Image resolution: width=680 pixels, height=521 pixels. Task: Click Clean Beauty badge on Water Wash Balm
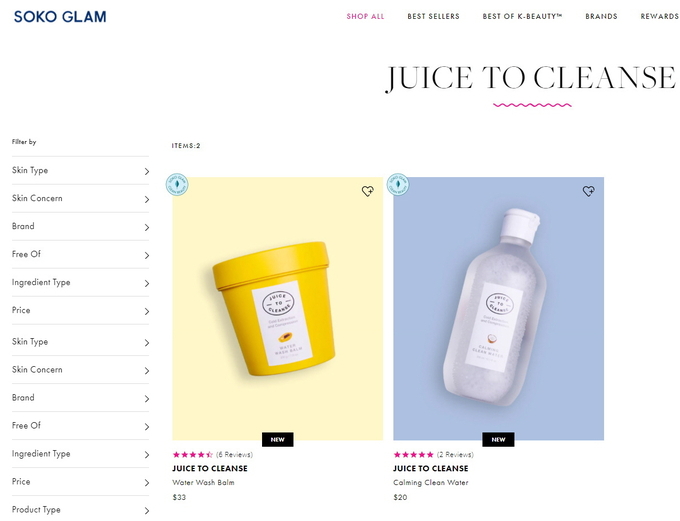pos(177,185)
